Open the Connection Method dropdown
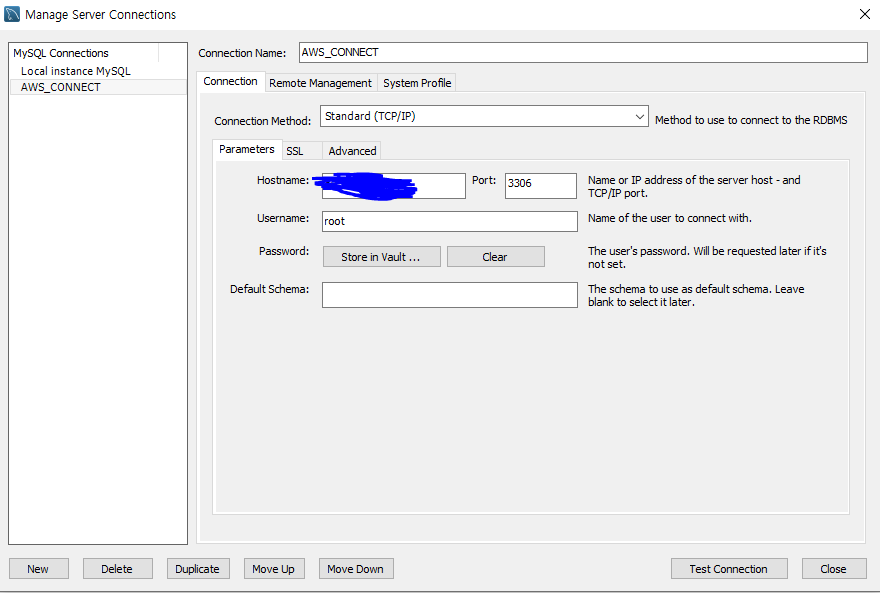Image resolution: width=880 pixels, height=593 pixels. pyautogui.click(x=484, y=116)
